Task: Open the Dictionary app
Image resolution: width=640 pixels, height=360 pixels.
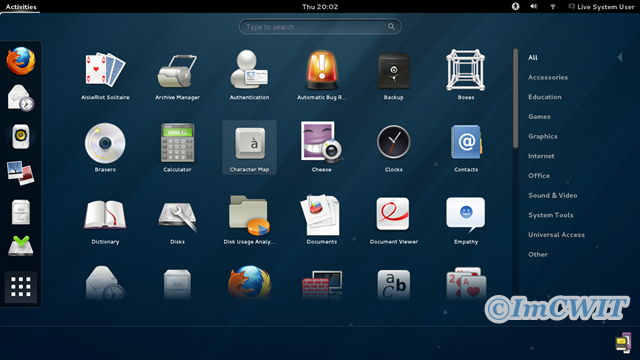Action: coord(105,220)
